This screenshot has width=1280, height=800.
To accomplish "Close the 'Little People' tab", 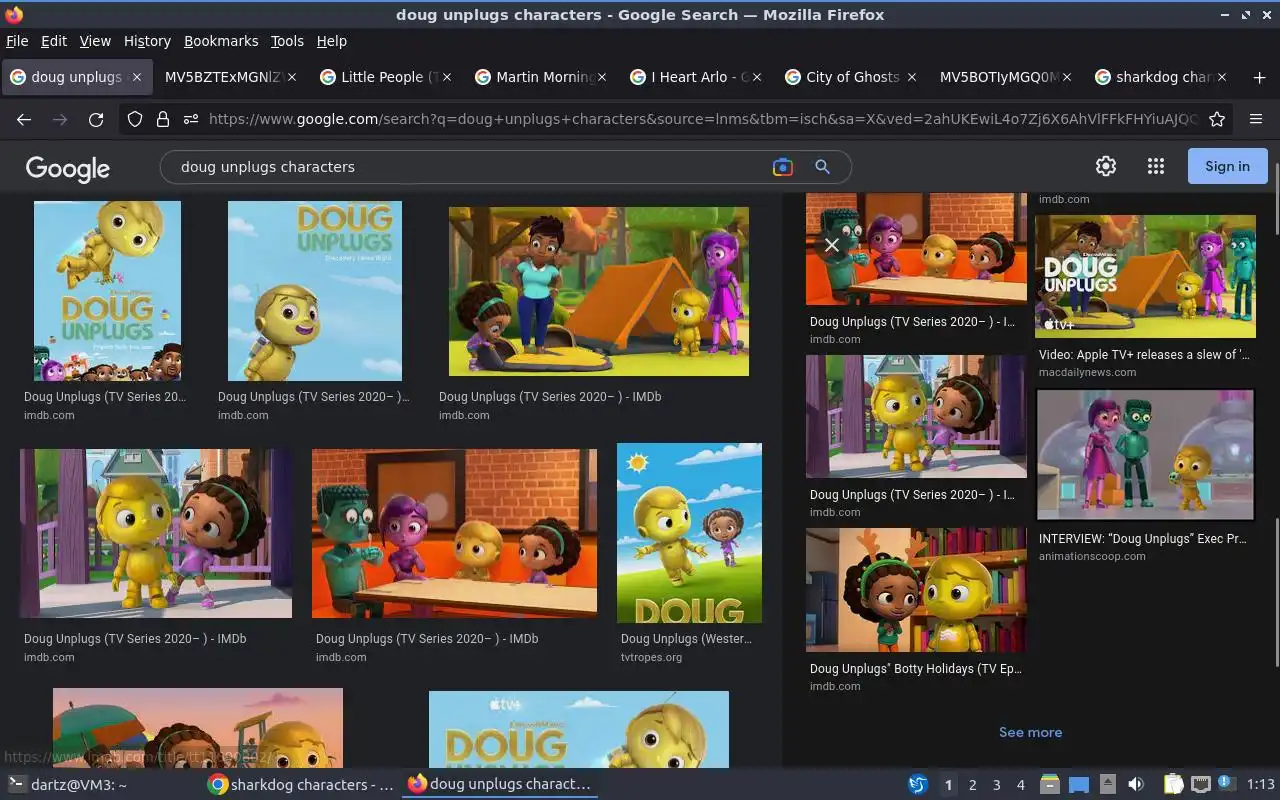I will (x=447, y=77).
